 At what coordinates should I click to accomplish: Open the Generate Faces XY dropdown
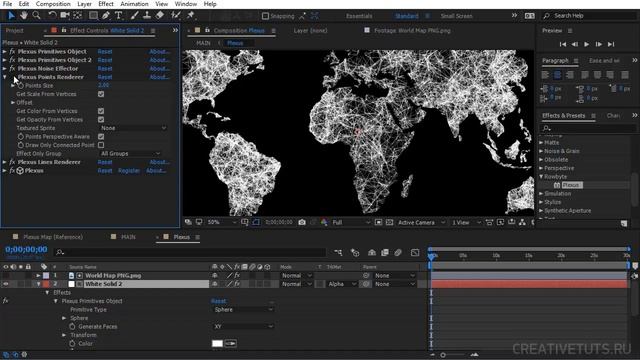pos(243,327)
